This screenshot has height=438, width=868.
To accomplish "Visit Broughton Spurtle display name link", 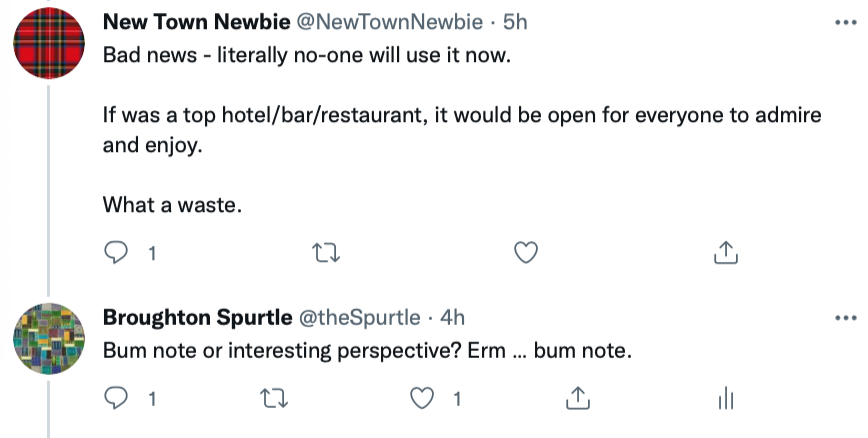I will tap(198, 317).
